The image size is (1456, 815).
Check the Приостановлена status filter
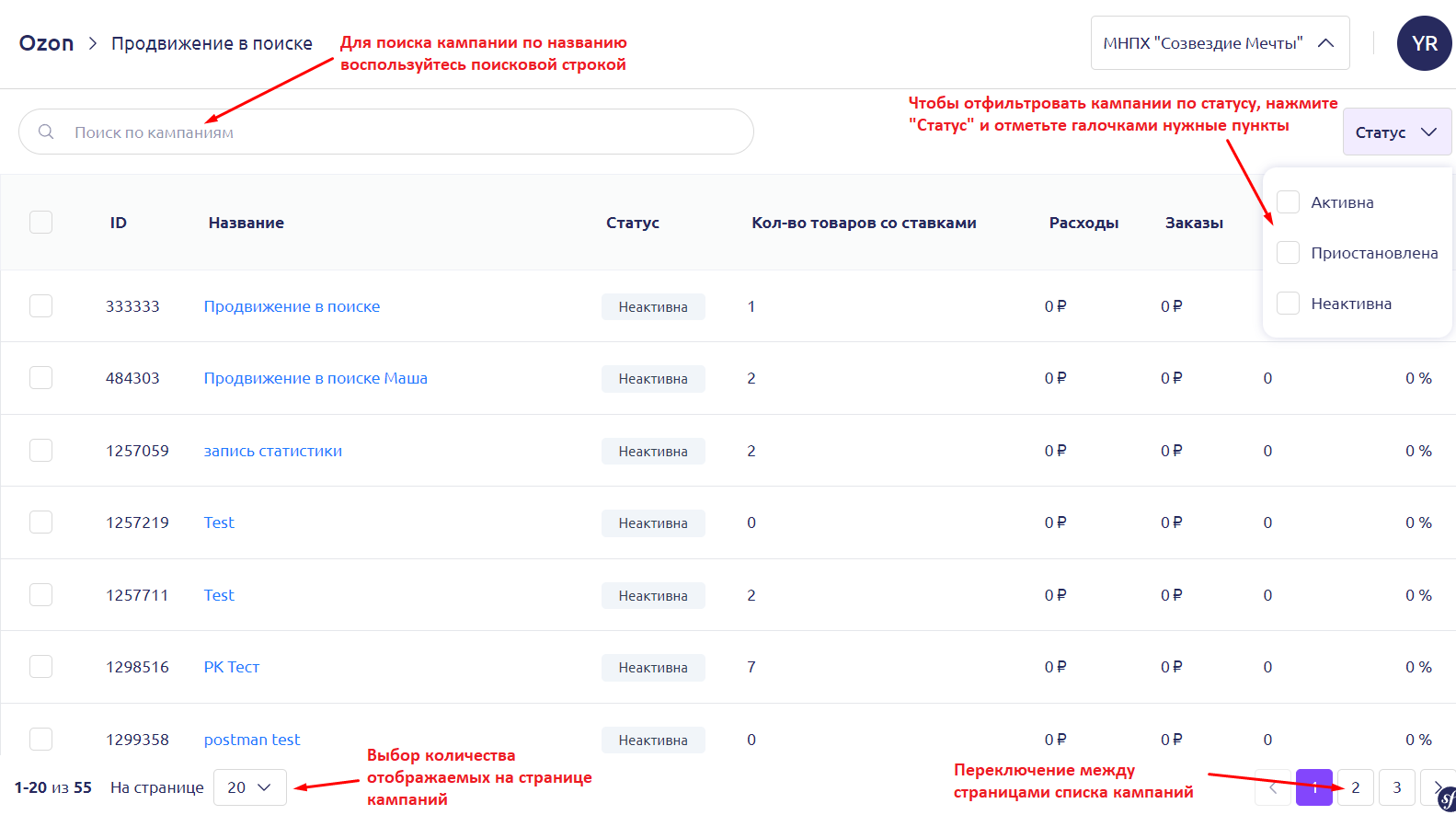point(1288,253)
